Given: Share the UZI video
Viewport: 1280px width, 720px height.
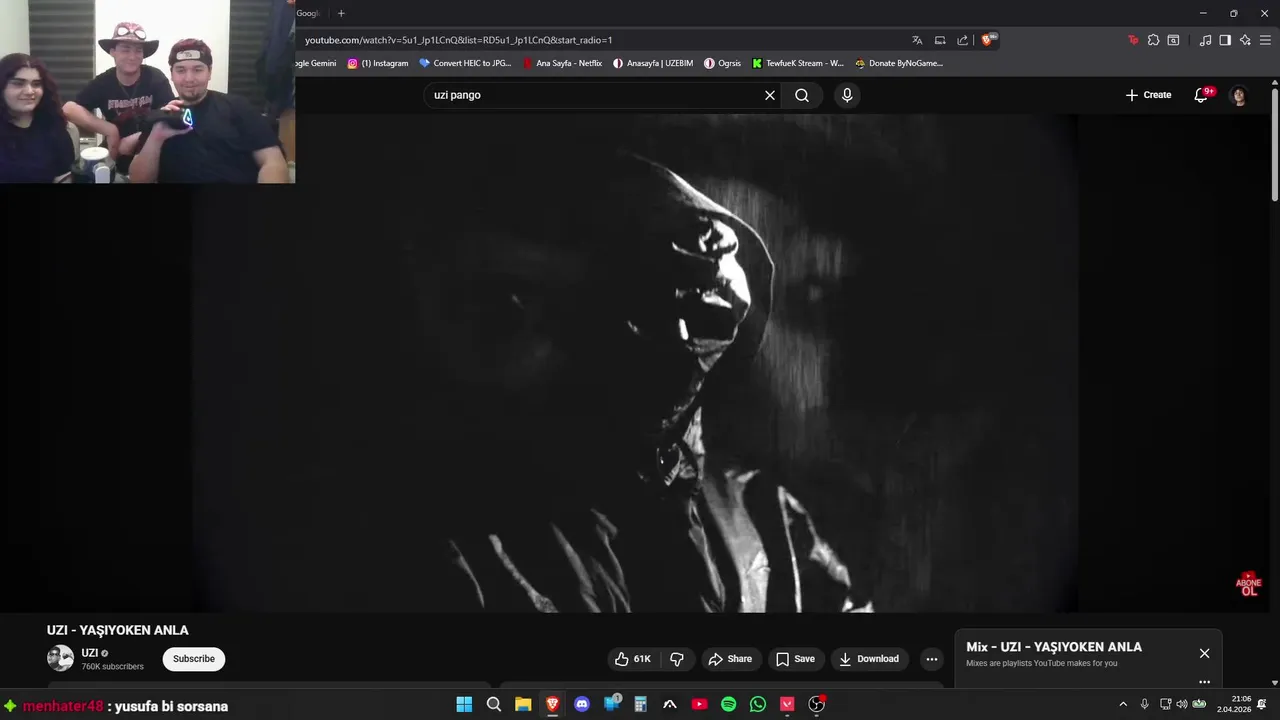Looking at the screenshot, I should [730, 659].
